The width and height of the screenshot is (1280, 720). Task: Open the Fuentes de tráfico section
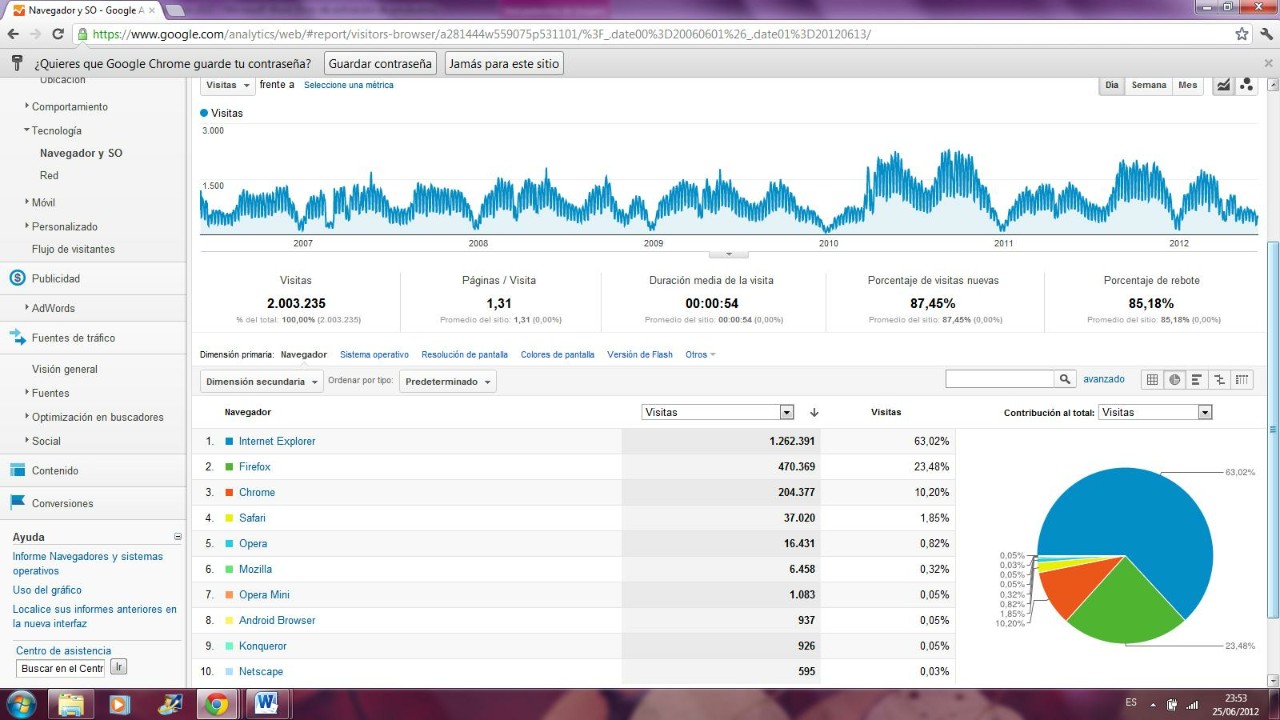(73, 338)
